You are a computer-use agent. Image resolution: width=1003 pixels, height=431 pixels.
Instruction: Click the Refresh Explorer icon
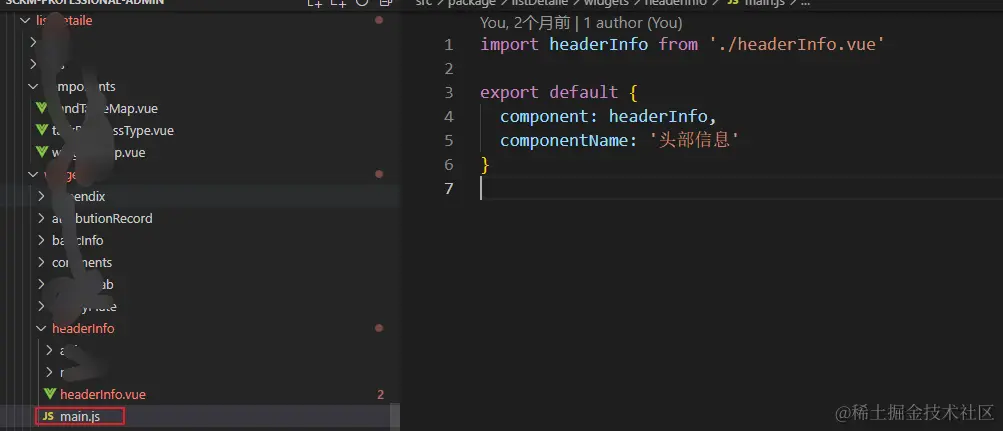pyautogui.click(x=362, y=2)
